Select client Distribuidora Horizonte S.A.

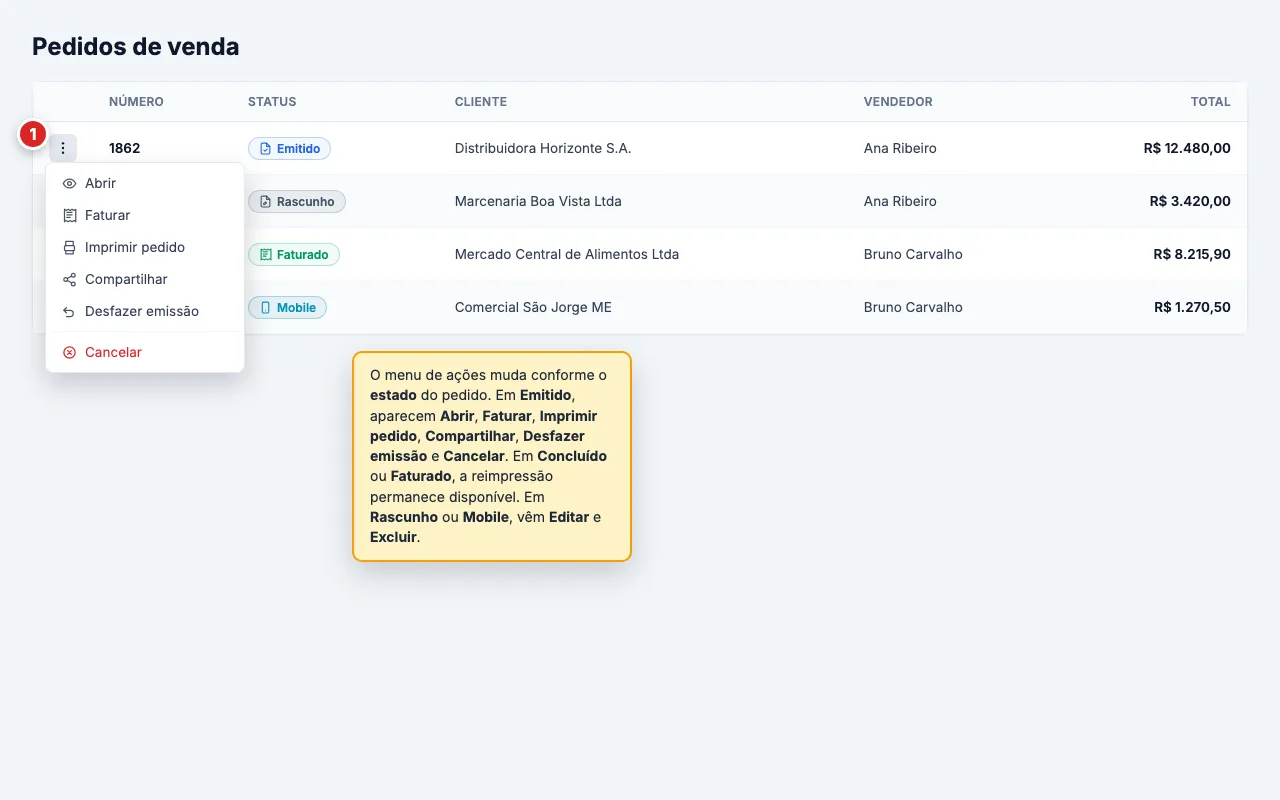click(x=543, y=148)
